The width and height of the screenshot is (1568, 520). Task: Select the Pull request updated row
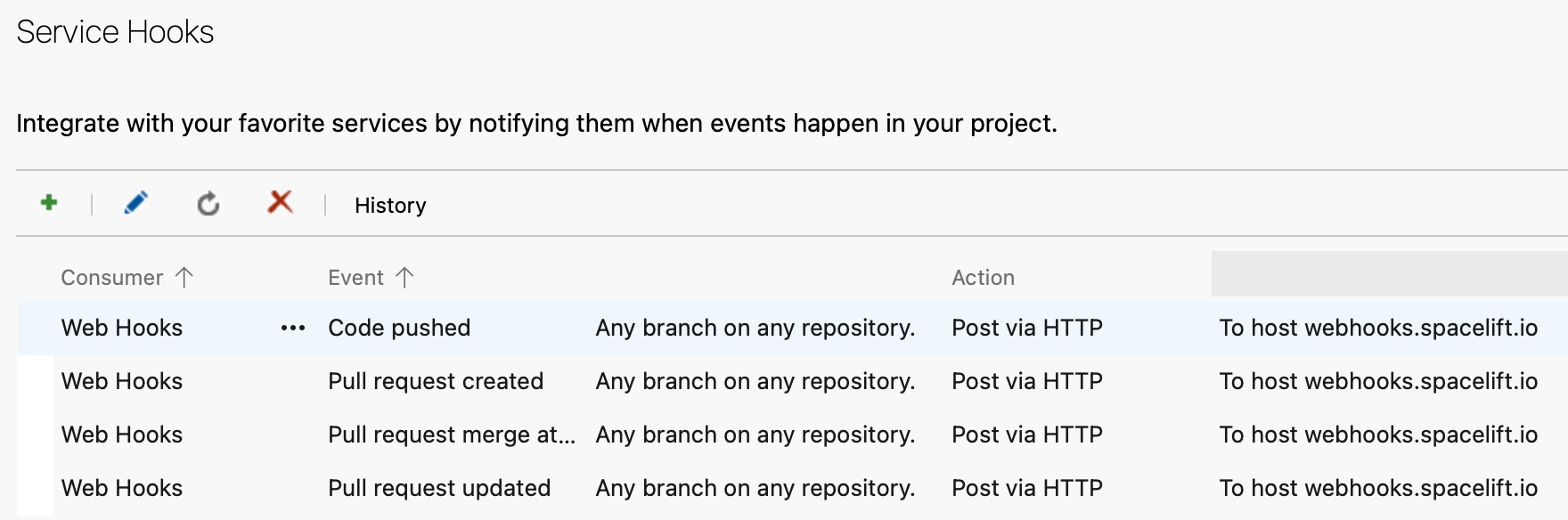coord(439,489)
